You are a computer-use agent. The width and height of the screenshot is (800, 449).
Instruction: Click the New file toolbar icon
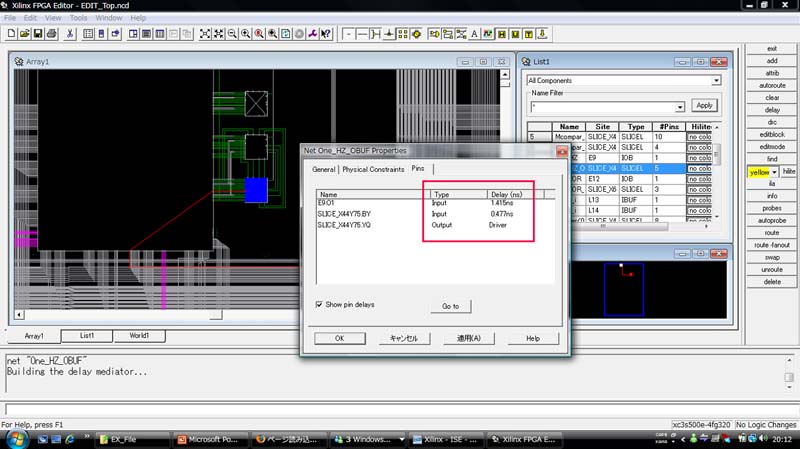(x=11, y=34)
